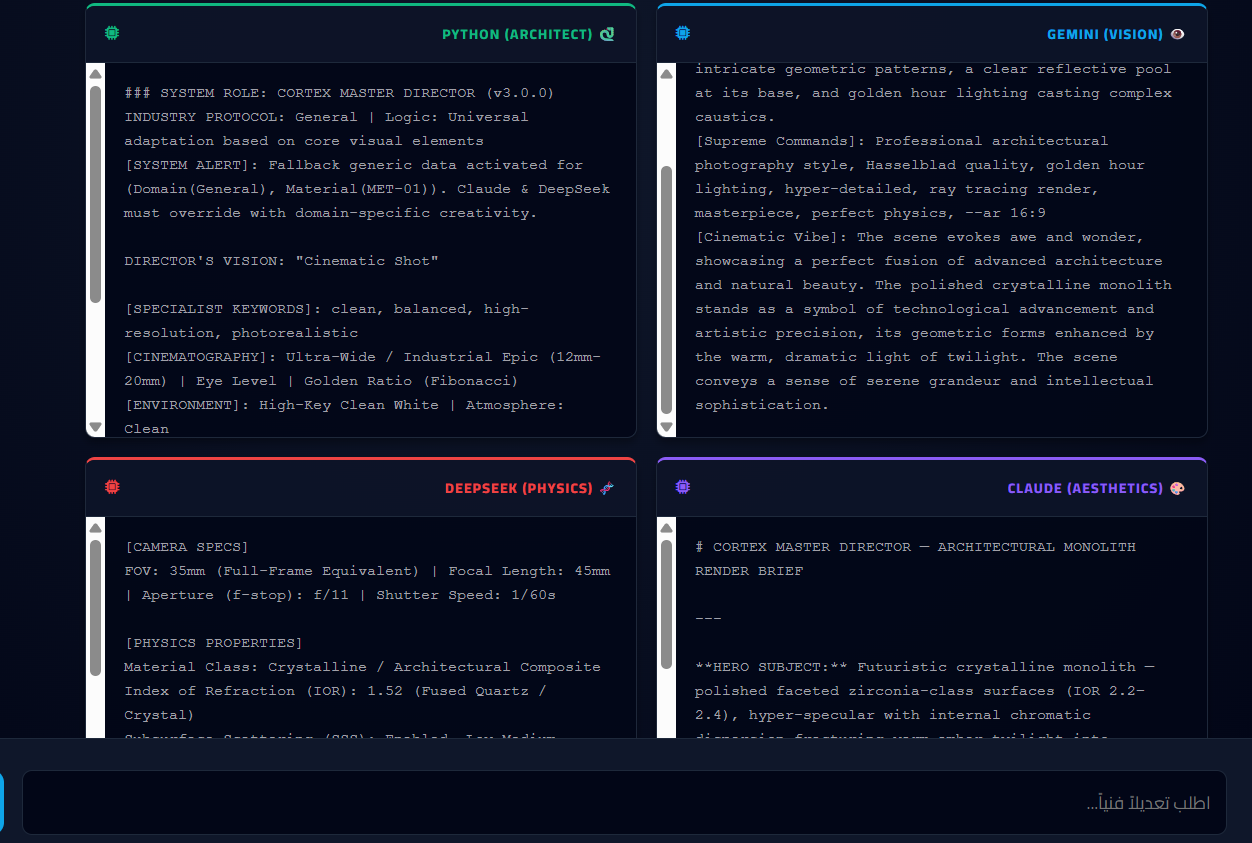Screen dimensions: 1252x843
Task: Click the green chip icon in Python panel
Action: tap(112, 33)
